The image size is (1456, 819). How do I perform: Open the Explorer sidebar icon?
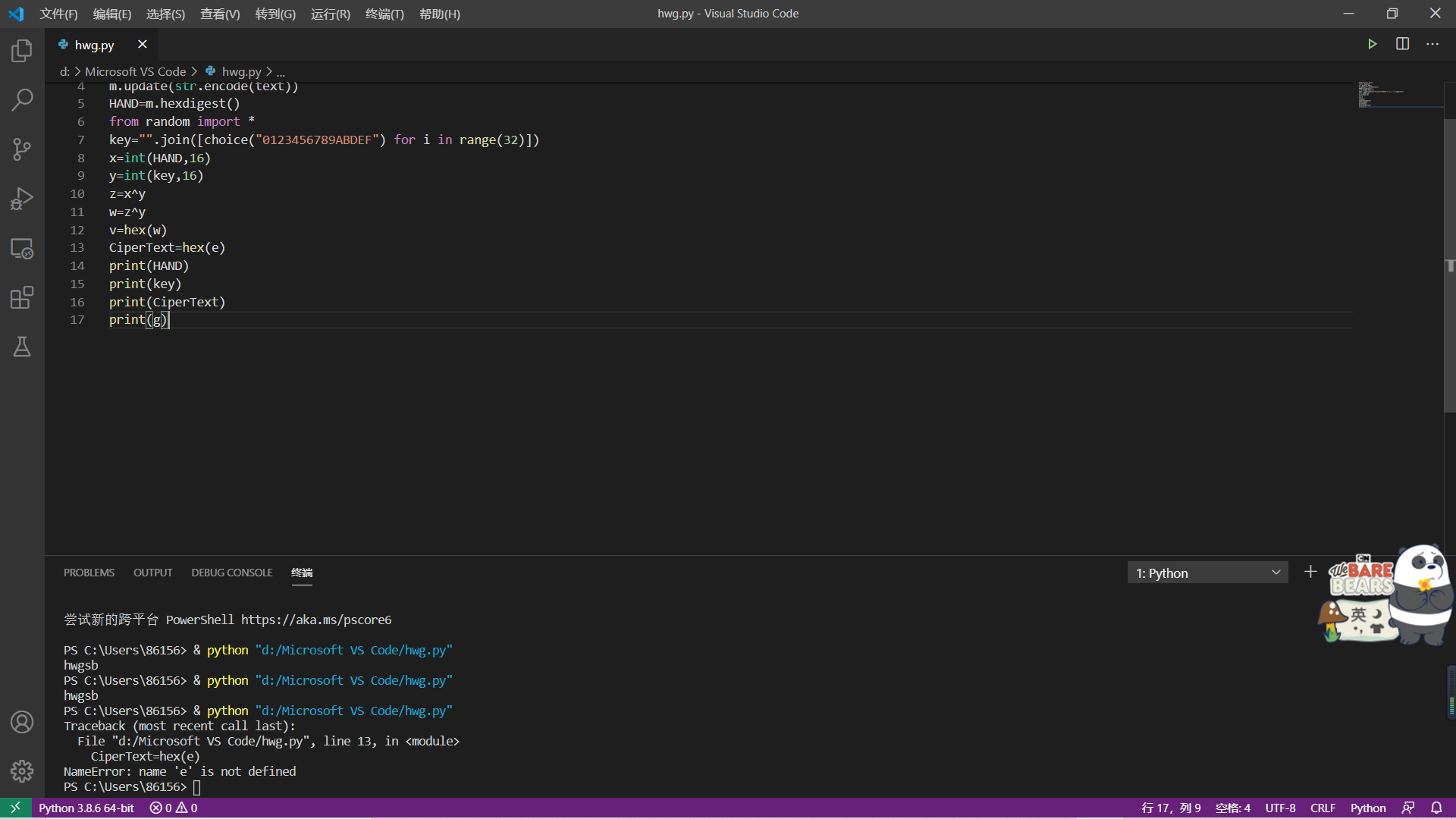tap(22, 51)
